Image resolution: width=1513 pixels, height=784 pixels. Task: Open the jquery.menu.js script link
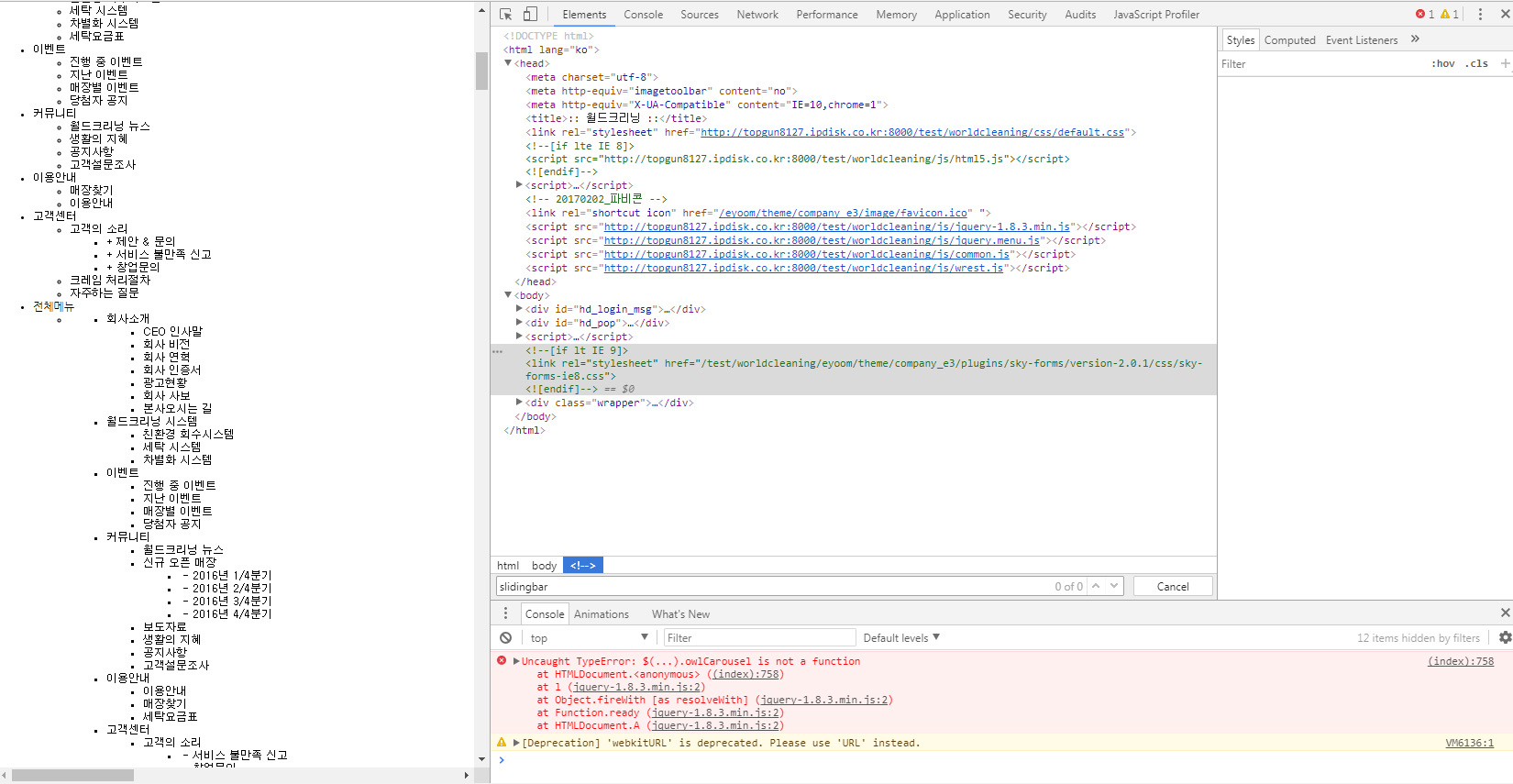(x=822, y=240)
